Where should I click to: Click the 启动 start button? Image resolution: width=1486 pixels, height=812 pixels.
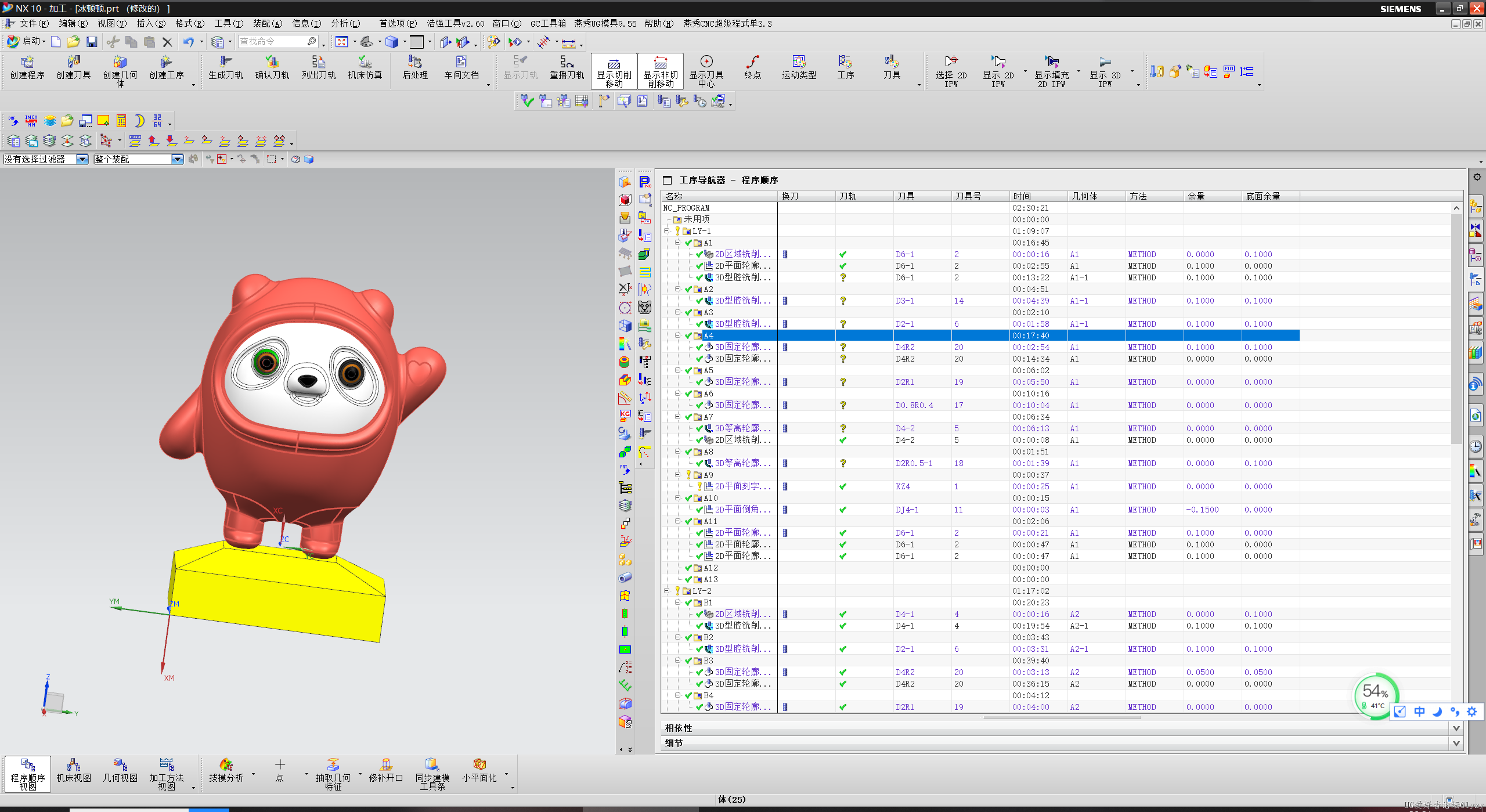pos(26,41)
